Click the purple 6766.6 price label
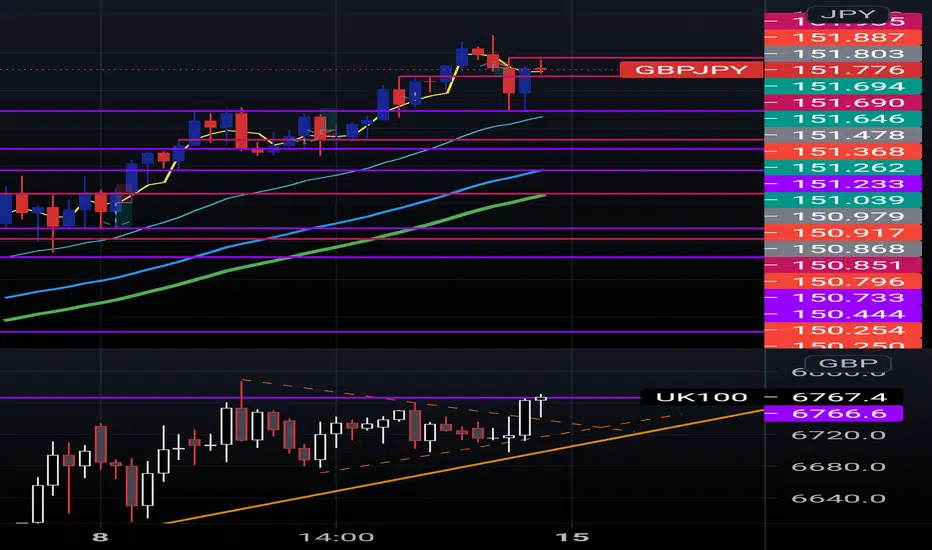 point(833,413)
